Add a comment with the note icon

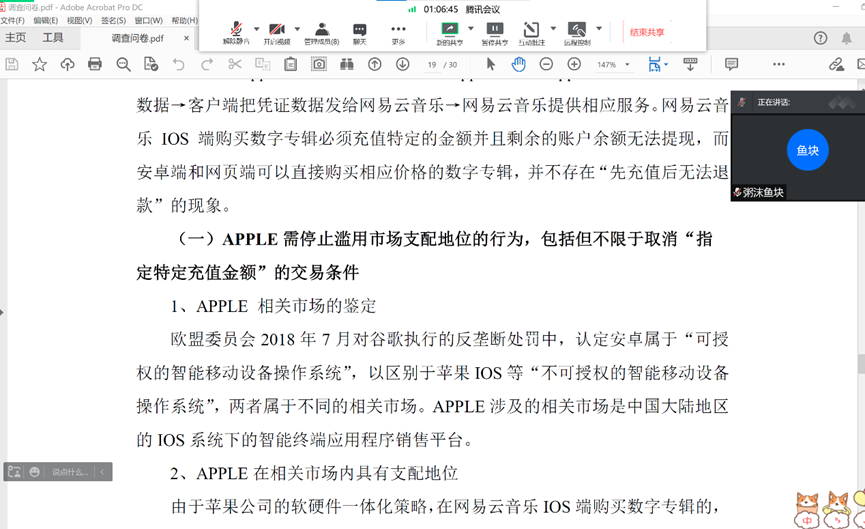[x=731, y=65]
